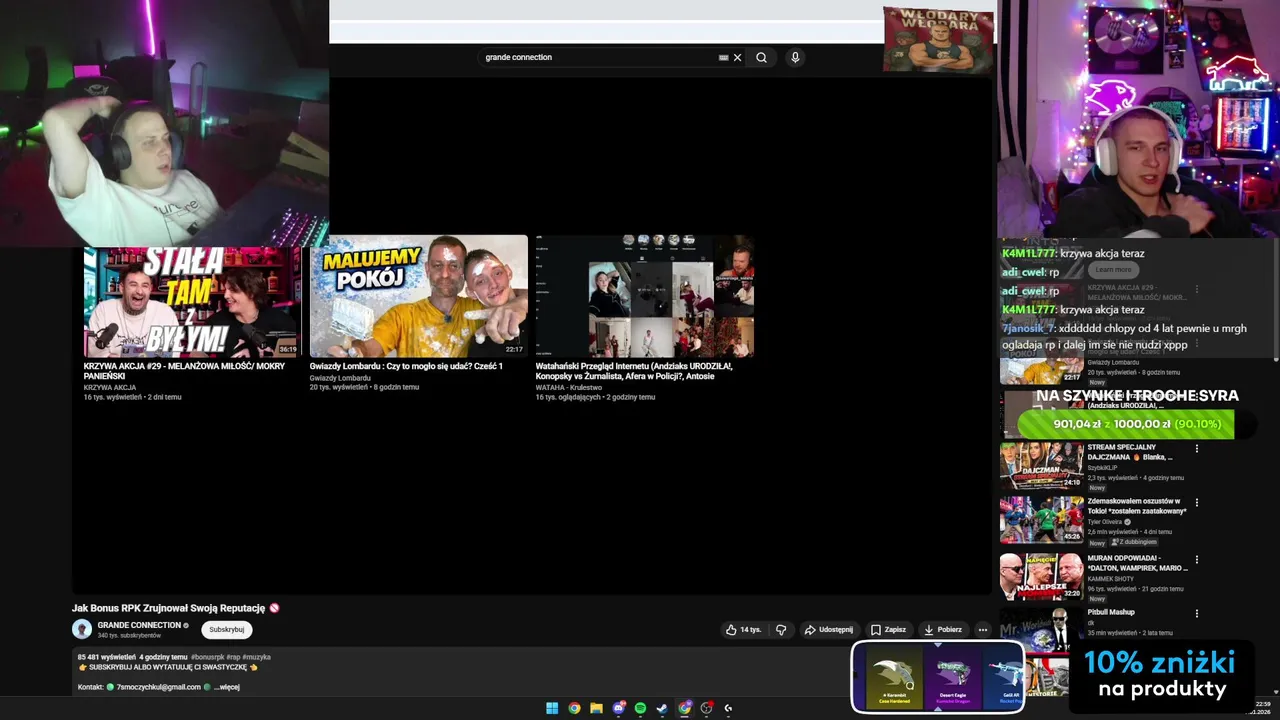1280x720 pixels.
Task: Open File Explorer from taskbar
Action: click(x=596, y=708)
